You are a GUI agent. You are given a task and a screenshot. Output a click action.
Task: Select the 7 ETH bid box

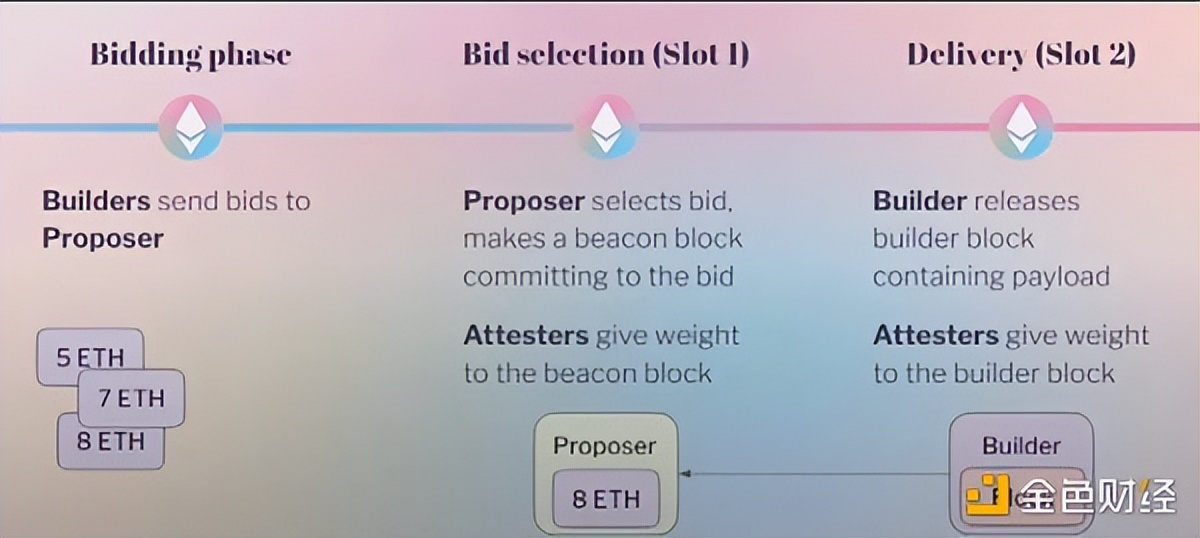(132, 397)
